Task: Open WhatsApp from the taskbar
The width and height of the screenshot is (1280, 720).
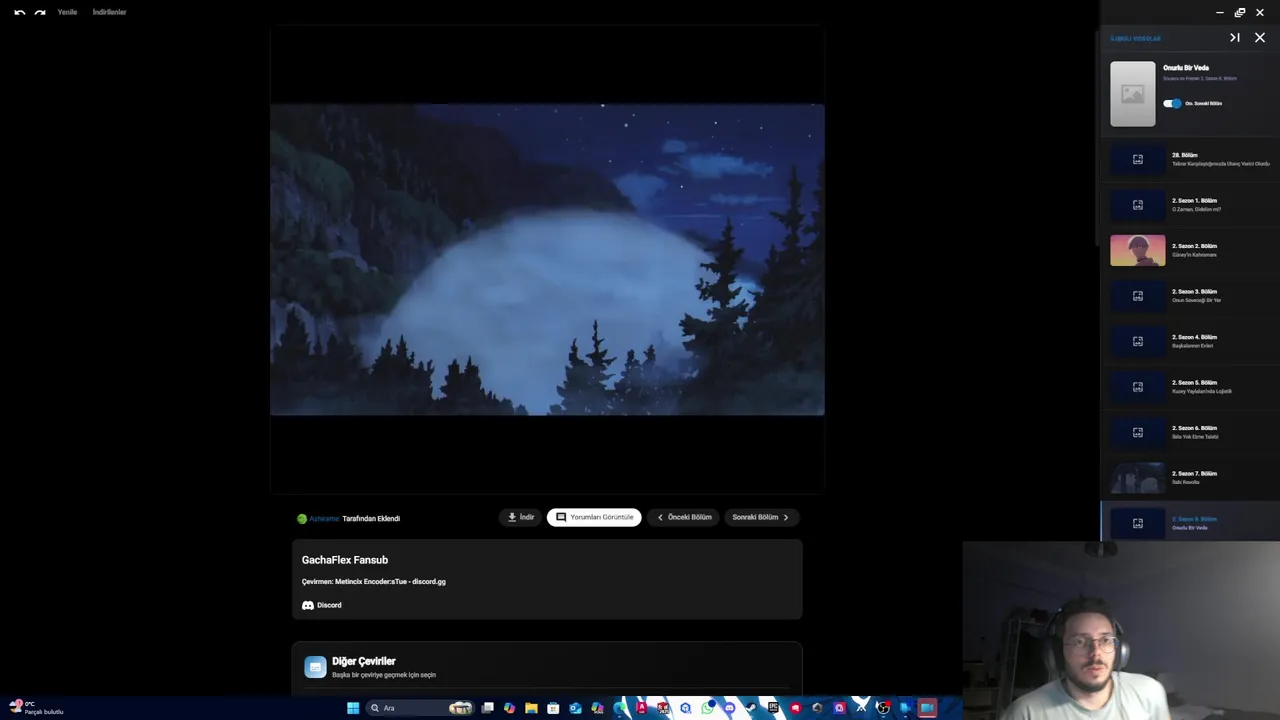Action: tap(707, 708)
